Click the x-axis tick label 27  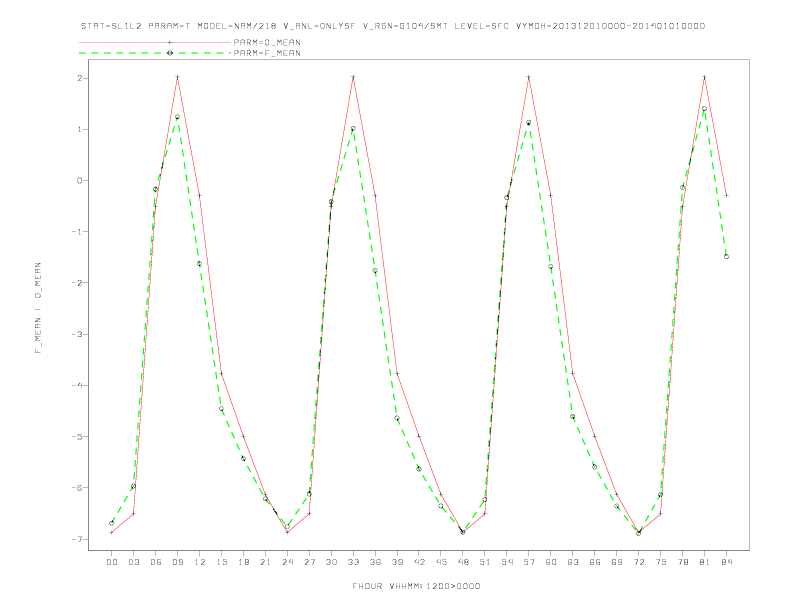point(309,562)
